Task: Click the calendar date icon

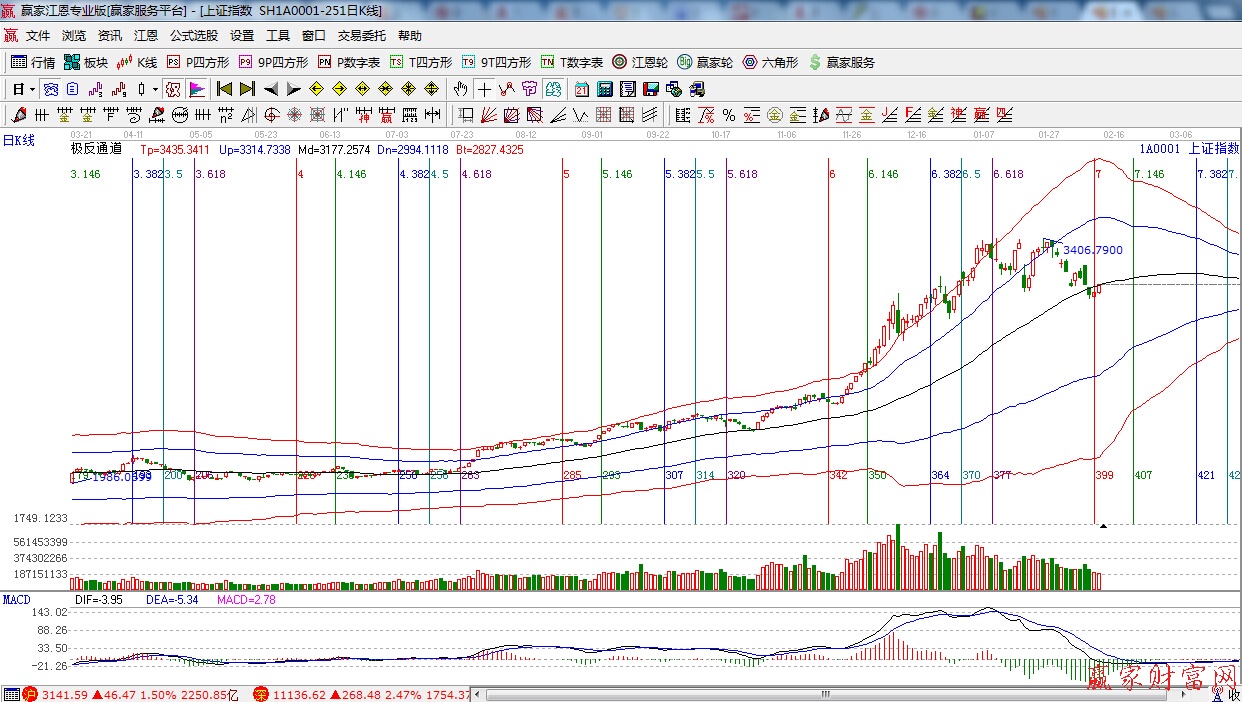Action: click(x=581, y=89)
